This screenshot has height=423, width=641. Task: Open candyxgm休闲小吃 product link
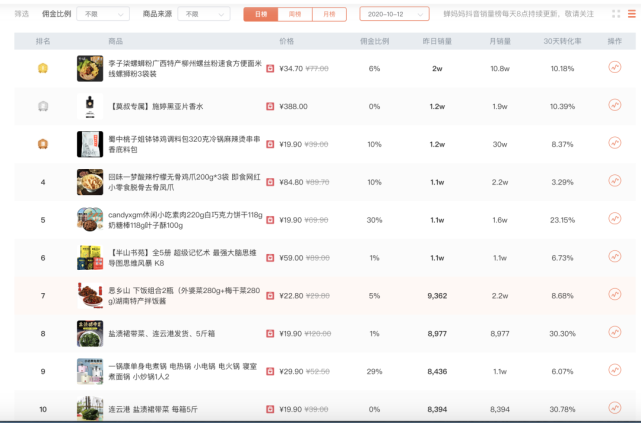185,220
